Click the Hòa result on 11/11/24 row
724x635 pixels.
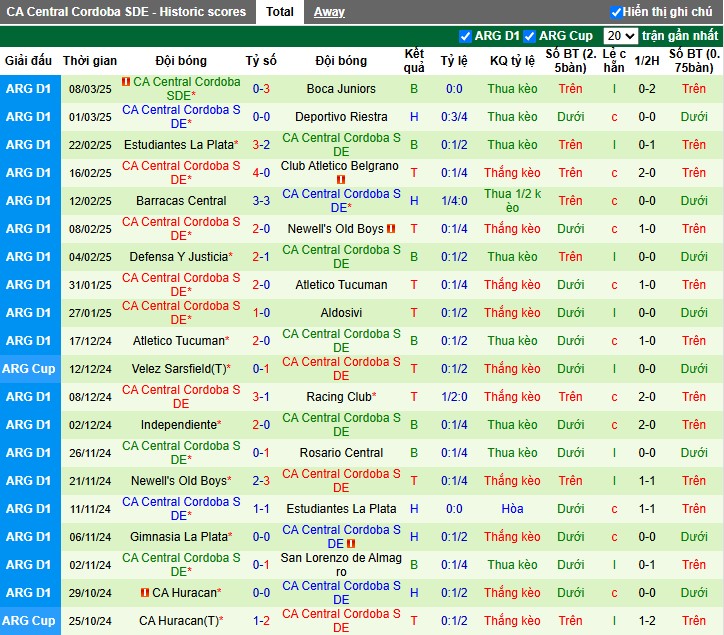[x=512, y=509]
